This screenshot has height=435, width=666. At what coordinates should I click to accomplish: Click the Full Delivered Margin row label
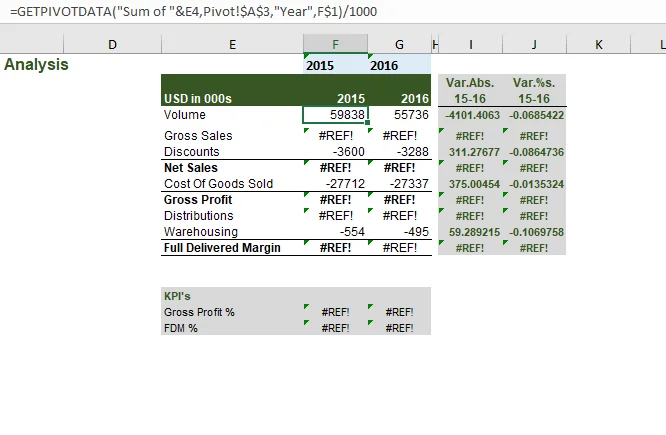tap(222, 247)
